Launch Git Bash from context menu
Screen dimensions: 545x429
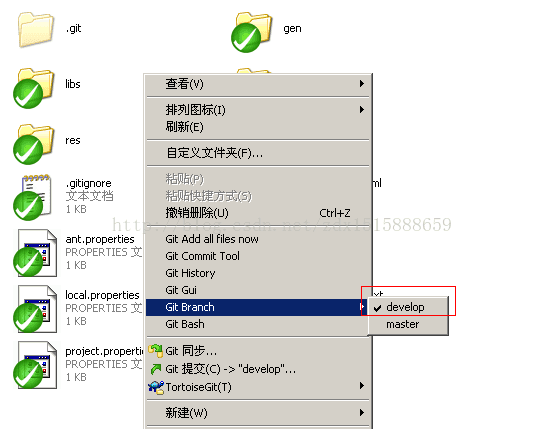coord(258,324)
